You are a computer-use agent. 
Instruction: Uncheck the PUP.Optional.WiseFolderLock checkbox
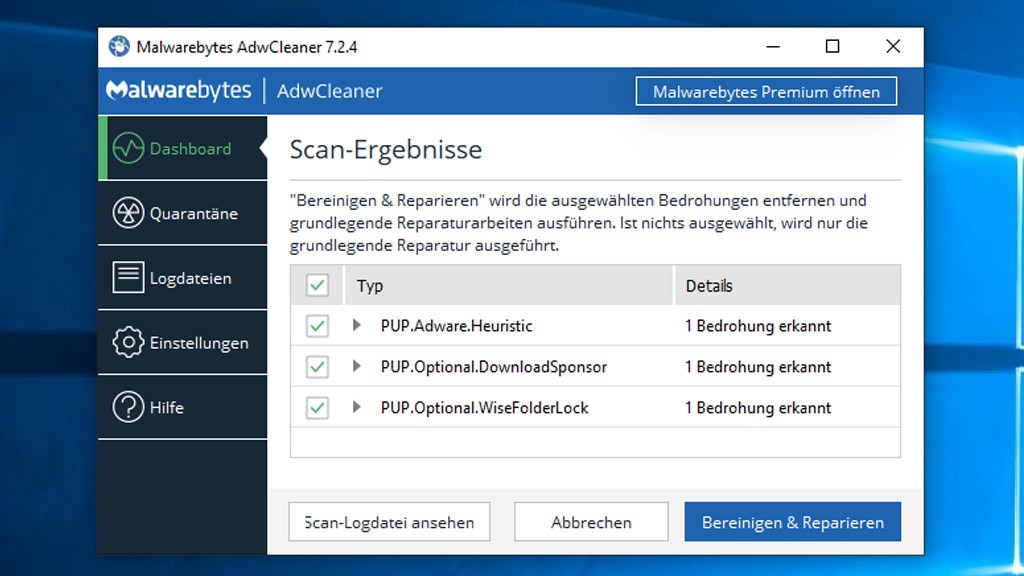[x=317, y=408]
